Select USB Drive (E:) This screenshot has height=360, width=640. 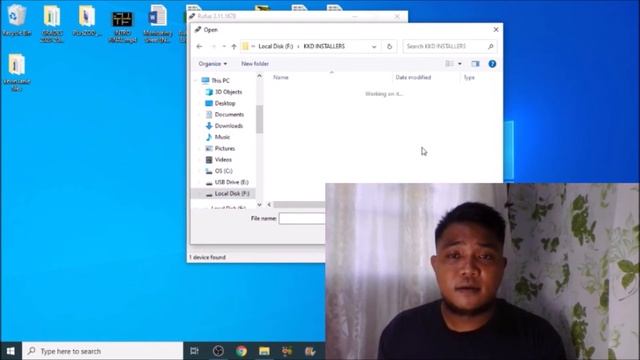[231, 182]
